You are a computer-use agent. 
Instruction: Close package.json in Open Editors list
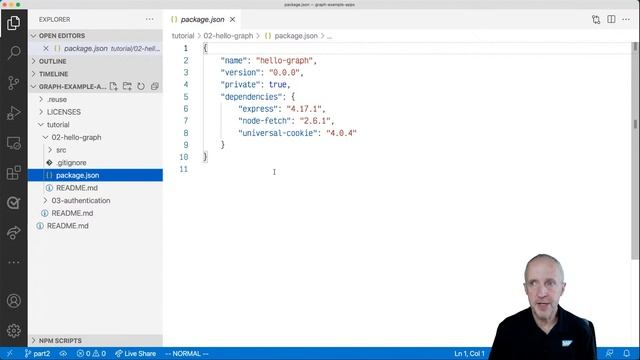click(46, 48)
